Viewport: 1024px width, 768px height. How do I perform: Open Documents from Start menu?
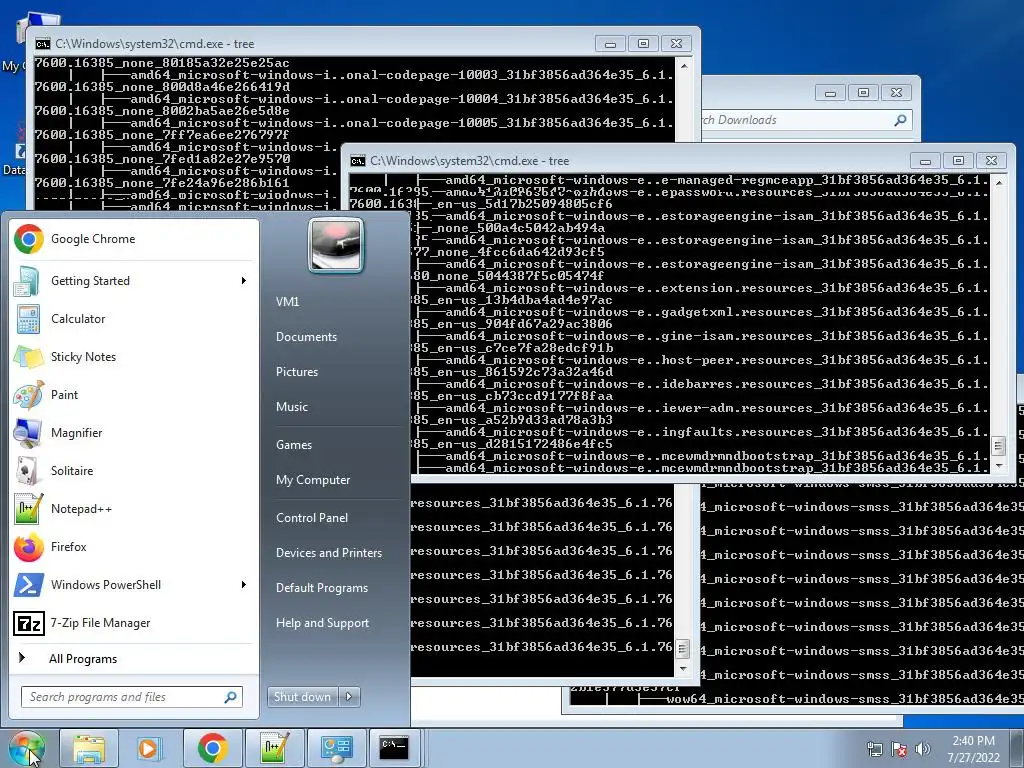pos(306,337)
